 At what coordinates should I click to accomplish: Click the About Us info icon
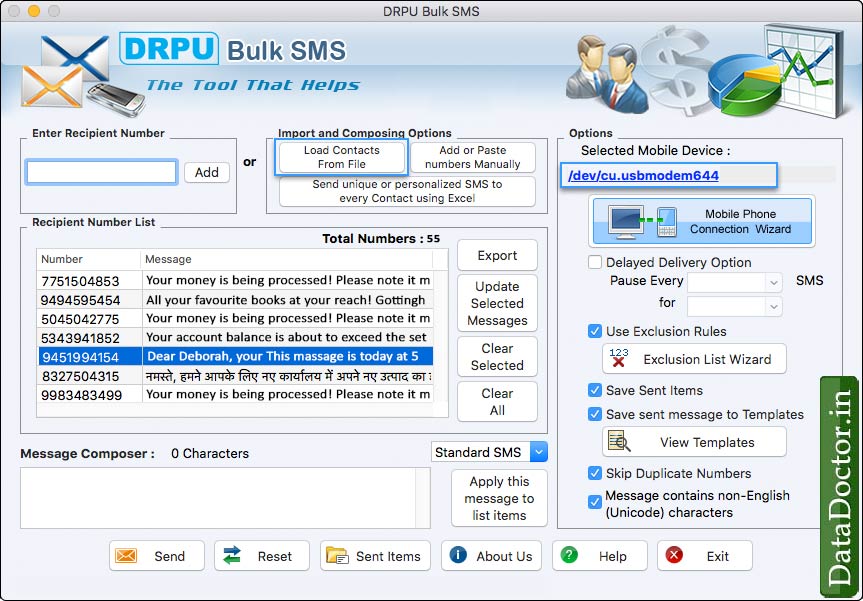[x=458, y=555]
